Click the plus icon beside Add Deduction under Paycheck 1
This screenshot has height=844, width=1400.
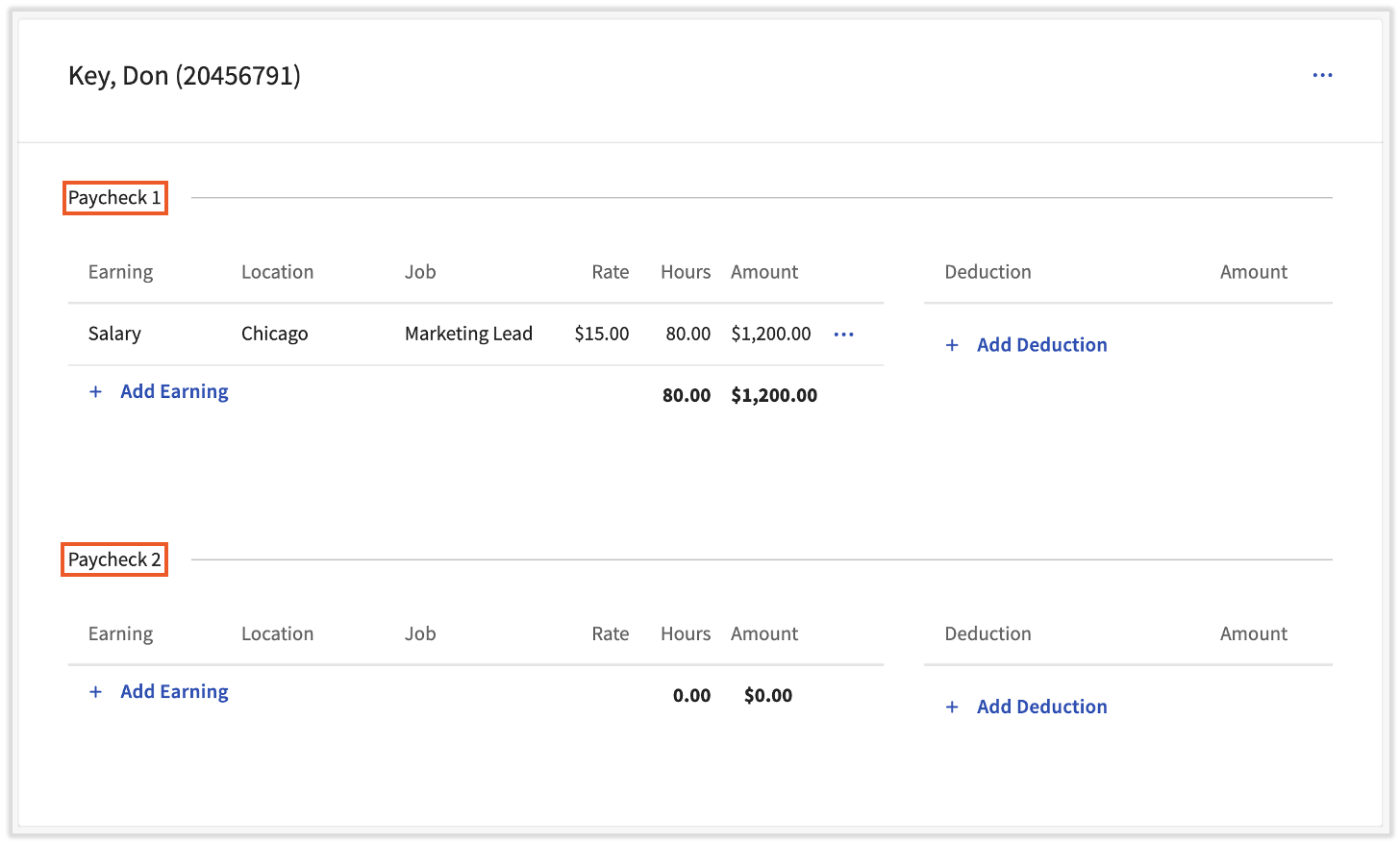pos(951,344)
